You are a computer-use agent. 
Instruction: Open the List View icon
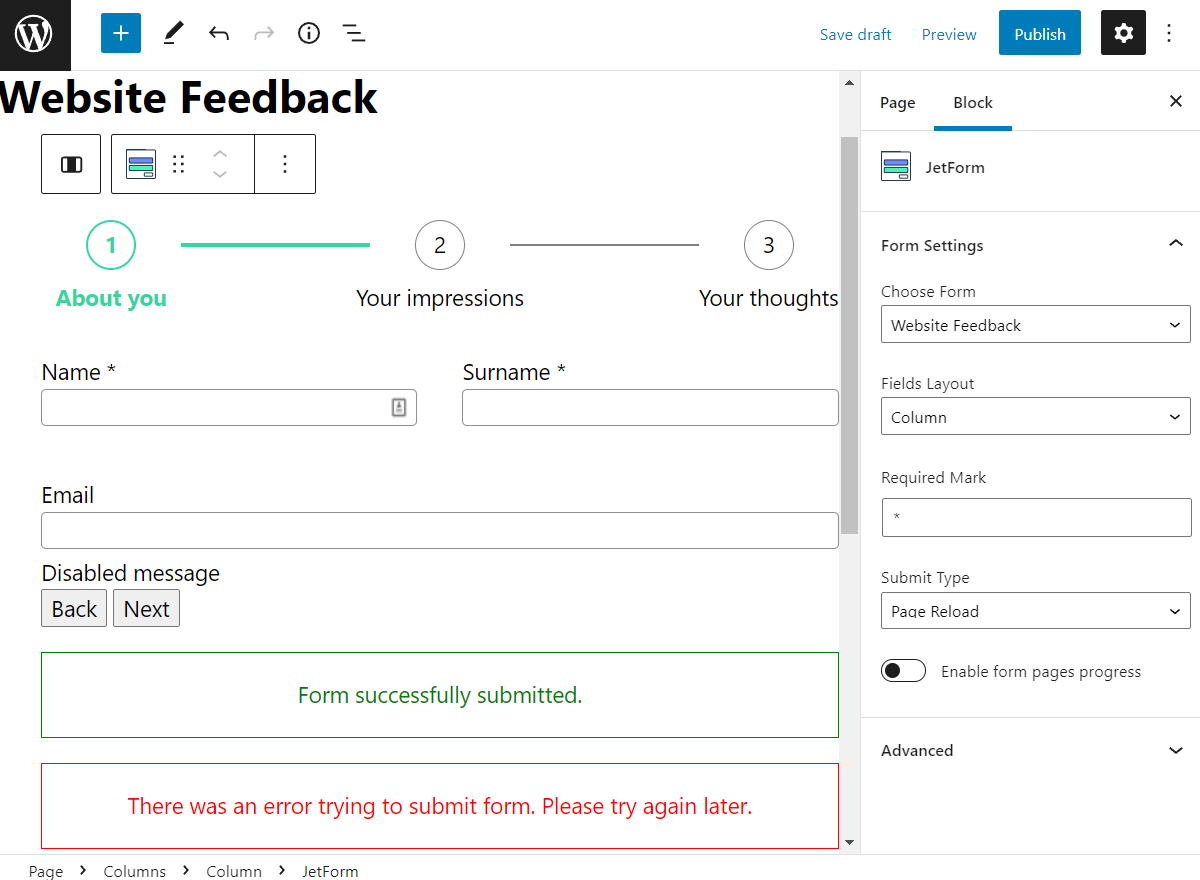coord(354,34)
